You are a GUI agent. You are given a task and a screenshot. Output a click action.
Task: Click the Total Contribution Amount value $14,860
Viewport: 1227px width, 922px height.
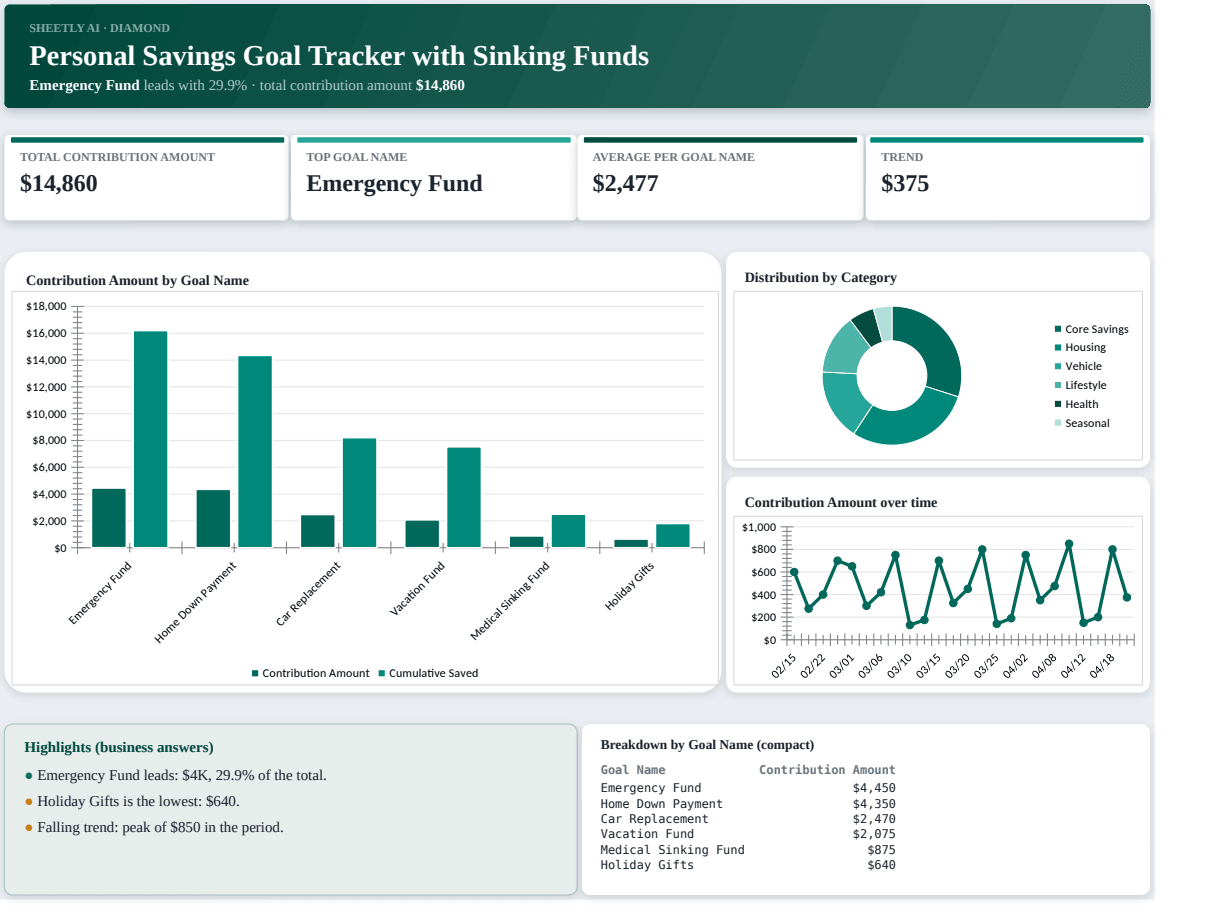click(x=59, y=183)
